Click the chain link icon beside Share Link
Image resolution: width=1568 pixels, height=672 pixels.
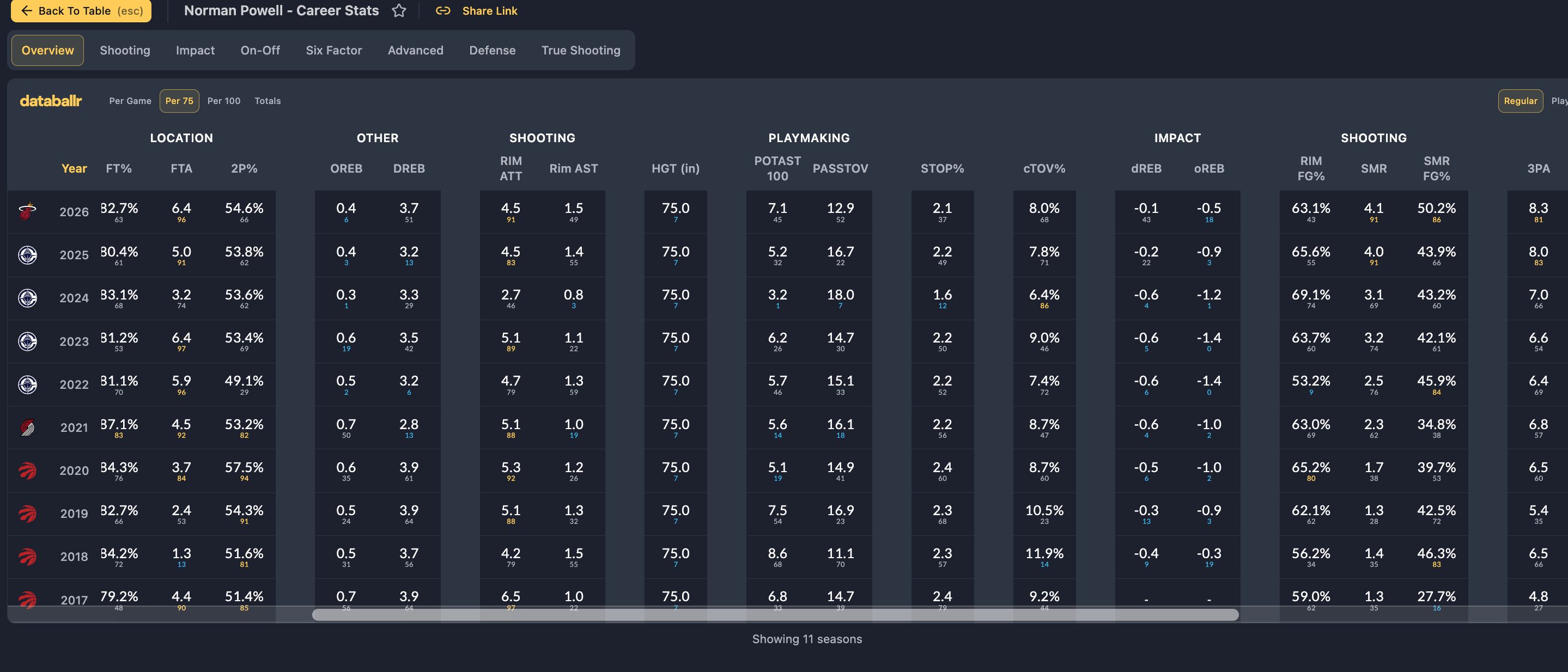click(x=443, y=11)
